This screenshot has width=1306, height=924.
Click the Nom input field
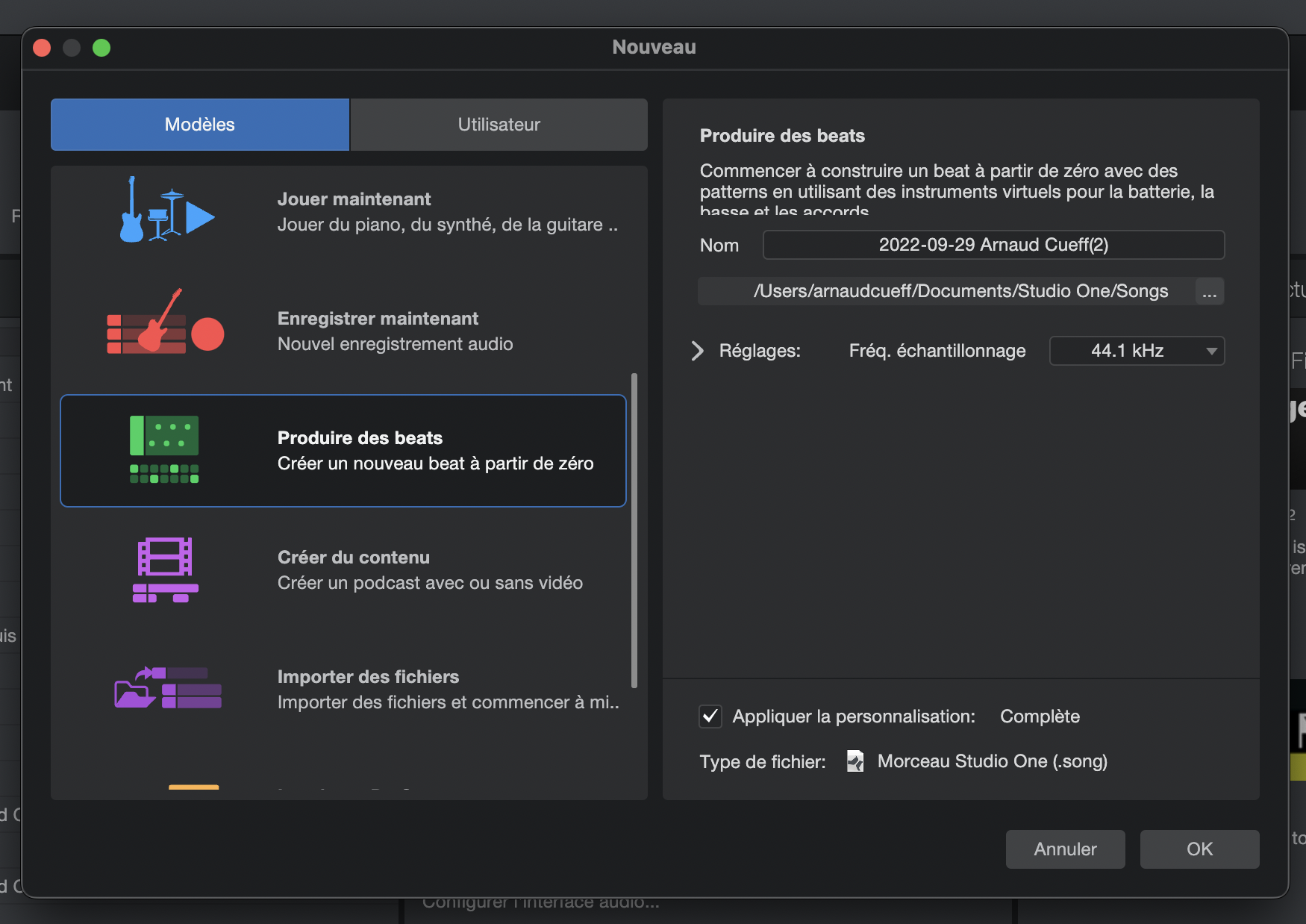coord(993,245)
